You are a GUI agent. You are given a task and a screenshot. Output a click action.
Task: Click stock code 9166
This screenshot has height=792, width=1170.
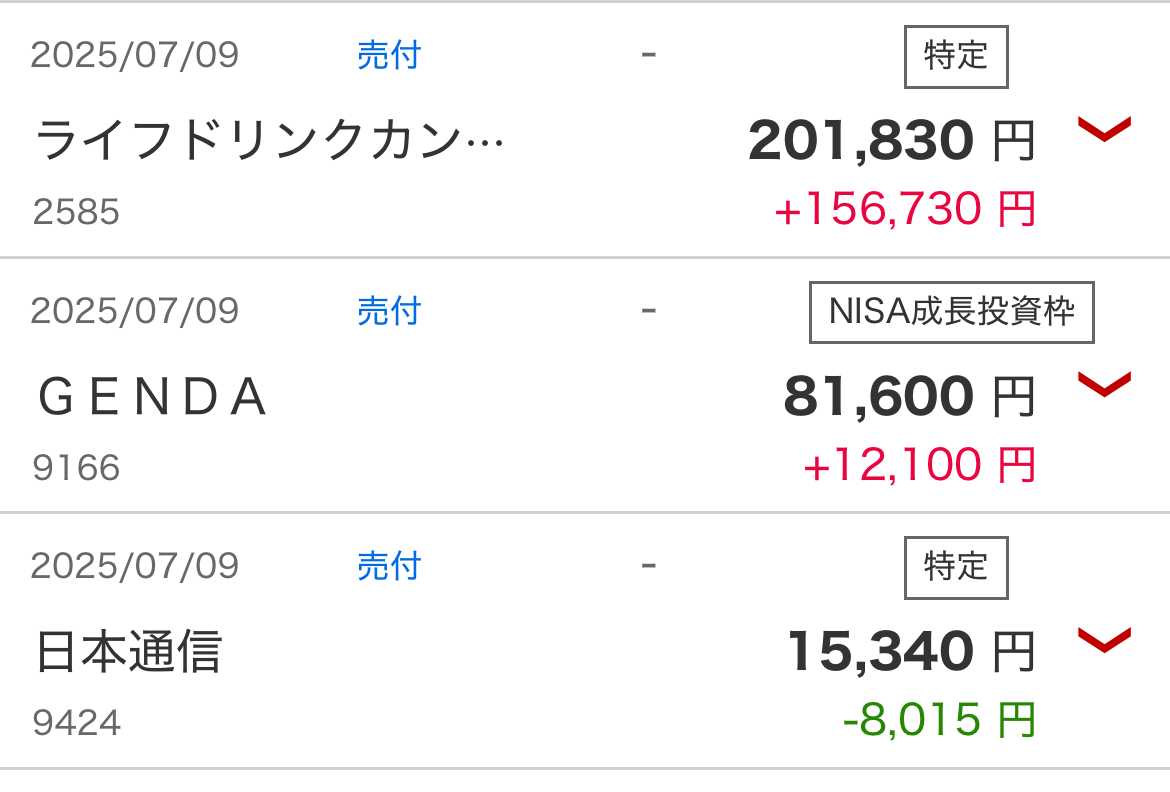[76, 468]
